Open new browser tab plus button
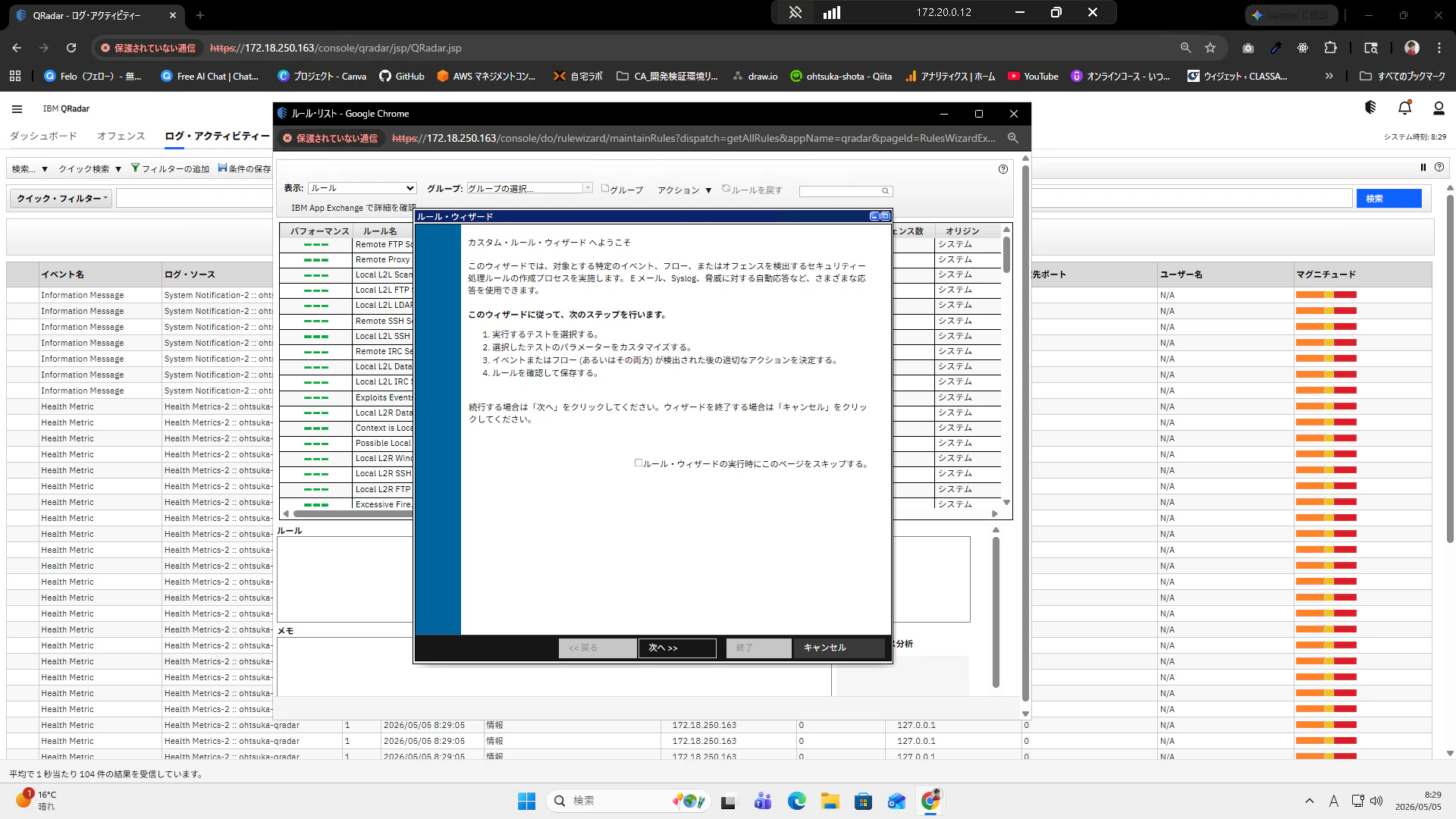The height and width of the screenshot is (819, 1456). pos(200,15)
